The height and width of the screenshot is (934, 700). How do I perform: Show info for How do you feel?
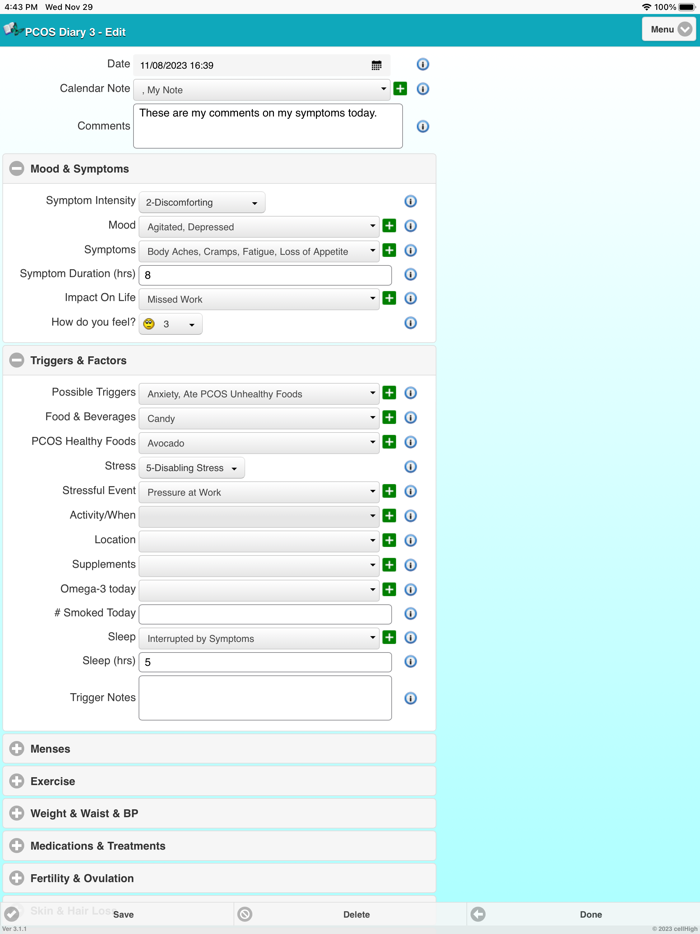tap(410, 323)
